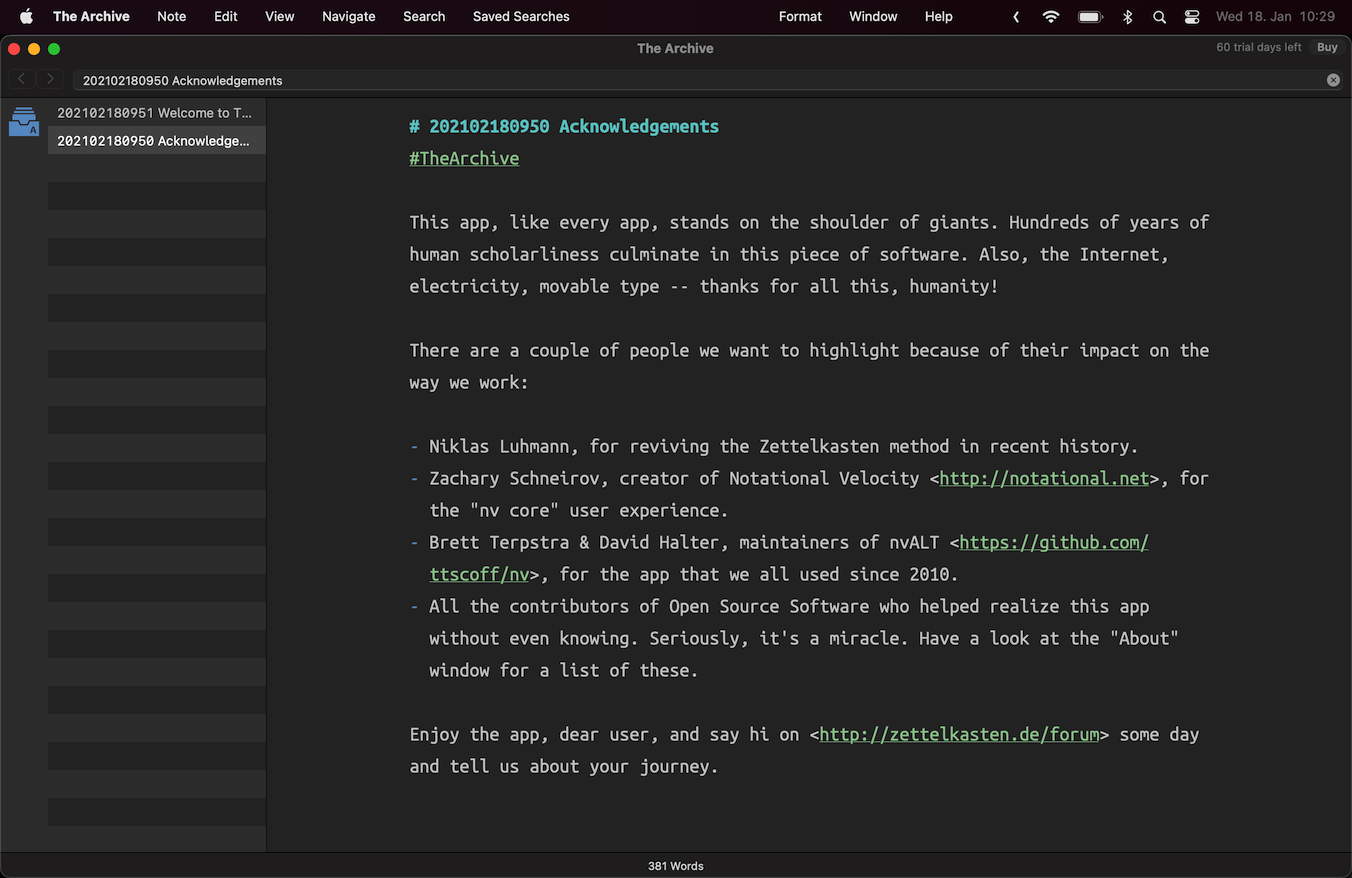The width and height of the screenshot is (1352, 878).
Task: Open the Edit menu
Action: coord(226,16)
